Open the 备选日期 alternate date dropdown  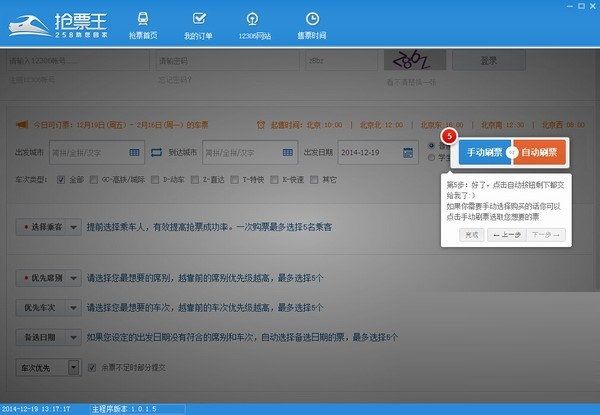pos(49,337)
